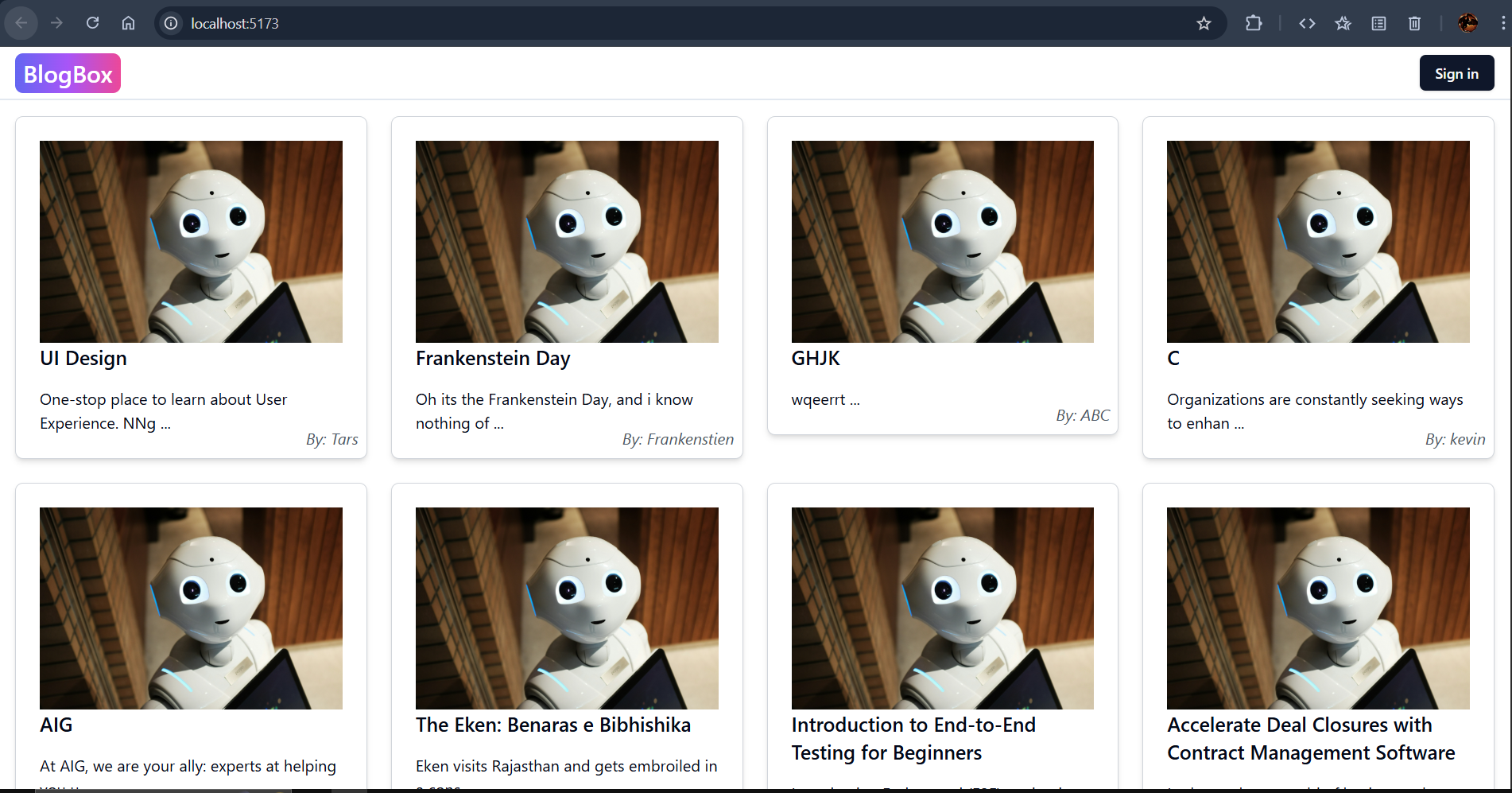
Task: Click the author name By: kevin
Action: [1455, 438]
